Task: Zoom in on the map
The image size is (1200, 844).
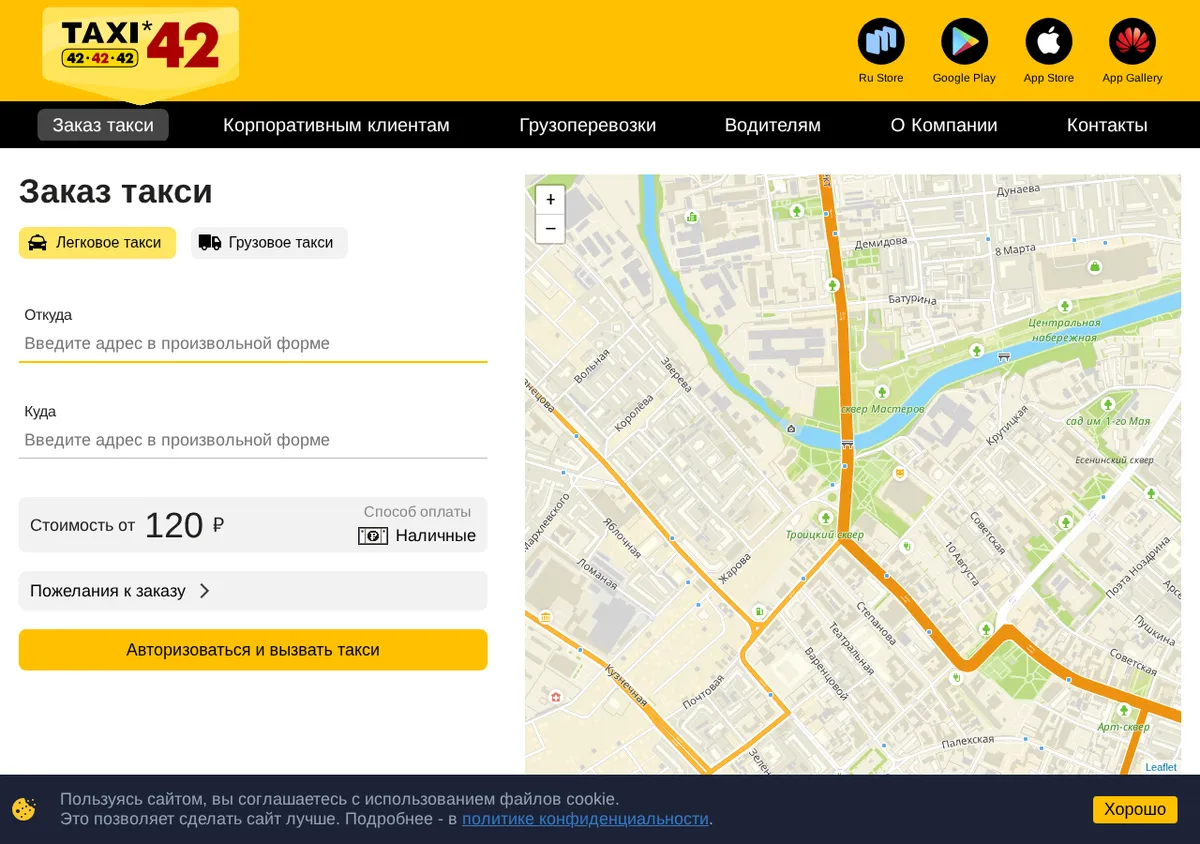Action: (x=550, y=200)
